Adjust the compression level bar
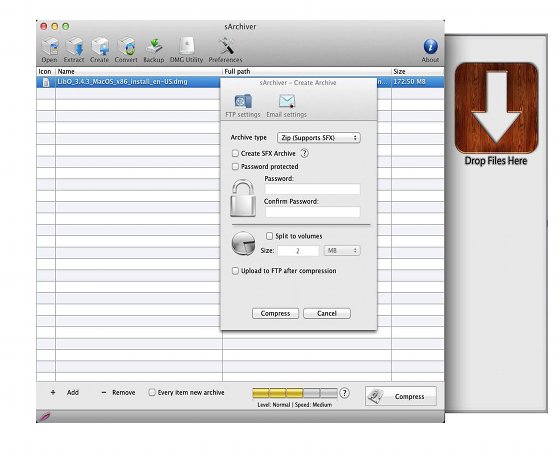 [295, 393]
